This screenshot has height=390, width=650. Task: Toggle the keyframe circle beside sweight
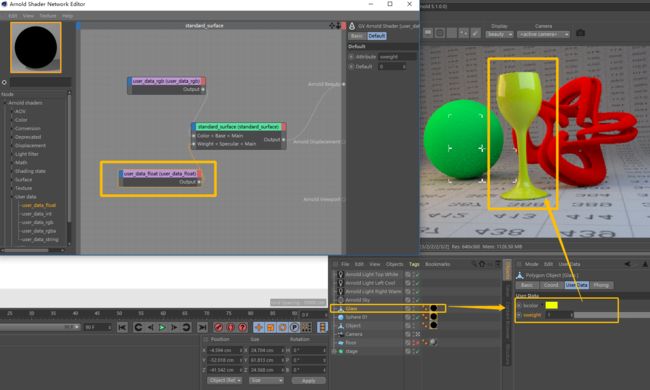tap(519, 315)
